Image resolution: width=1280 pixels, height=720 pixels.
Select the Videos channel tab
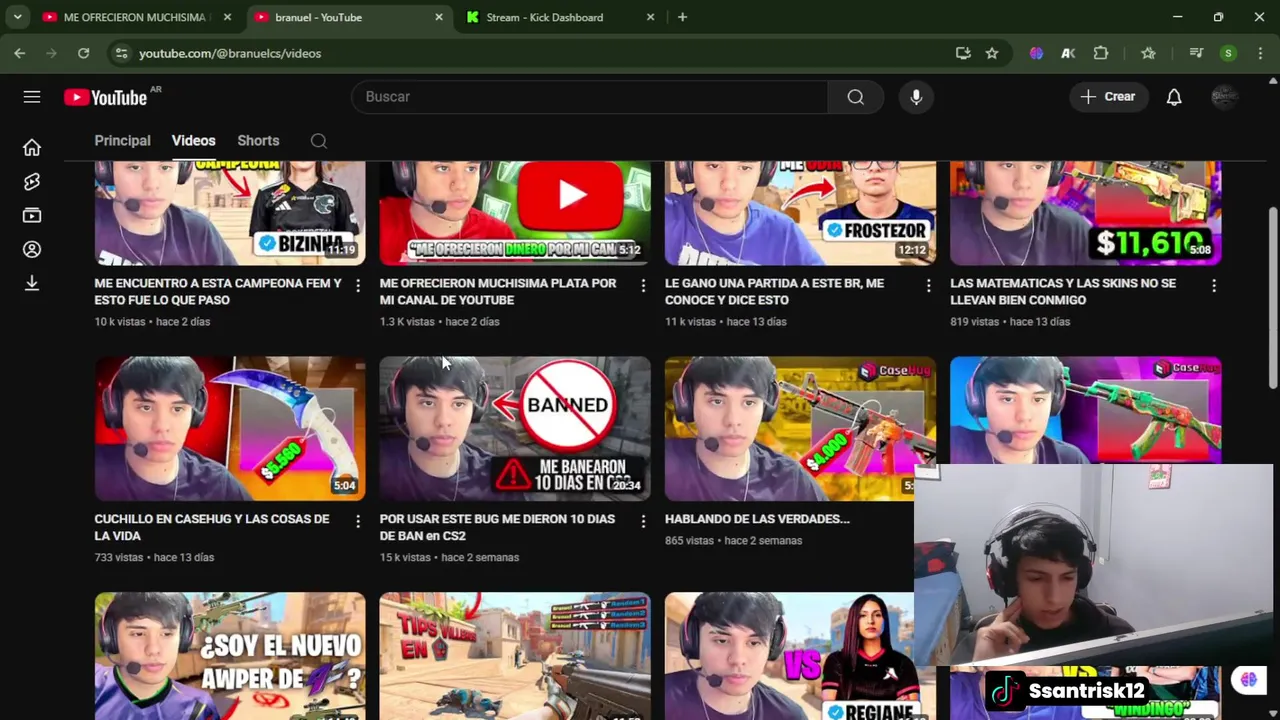click(x=193, y=141)
